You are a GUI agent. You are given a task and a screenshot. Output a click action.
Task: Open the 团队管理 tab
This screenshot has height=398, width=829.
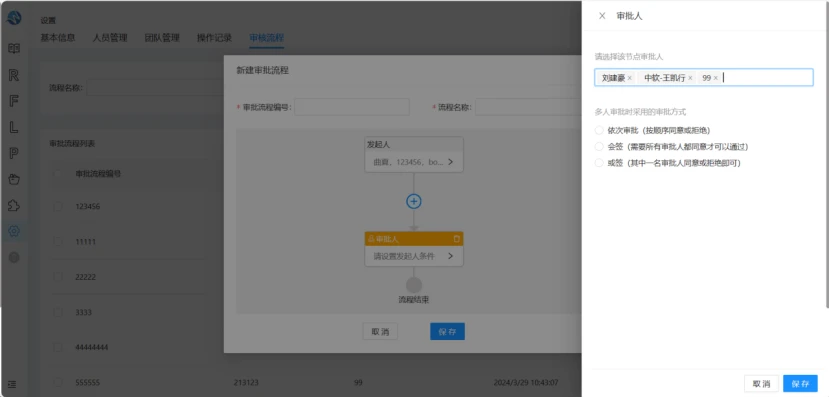[x=162, y=38]
